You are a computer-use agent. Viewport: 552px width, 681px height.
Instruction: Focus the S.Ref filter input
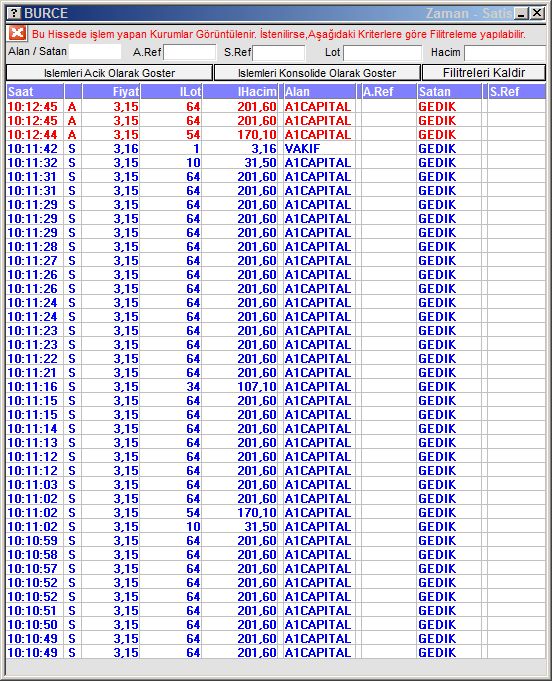pyautogui.click(x=279, y=53)
